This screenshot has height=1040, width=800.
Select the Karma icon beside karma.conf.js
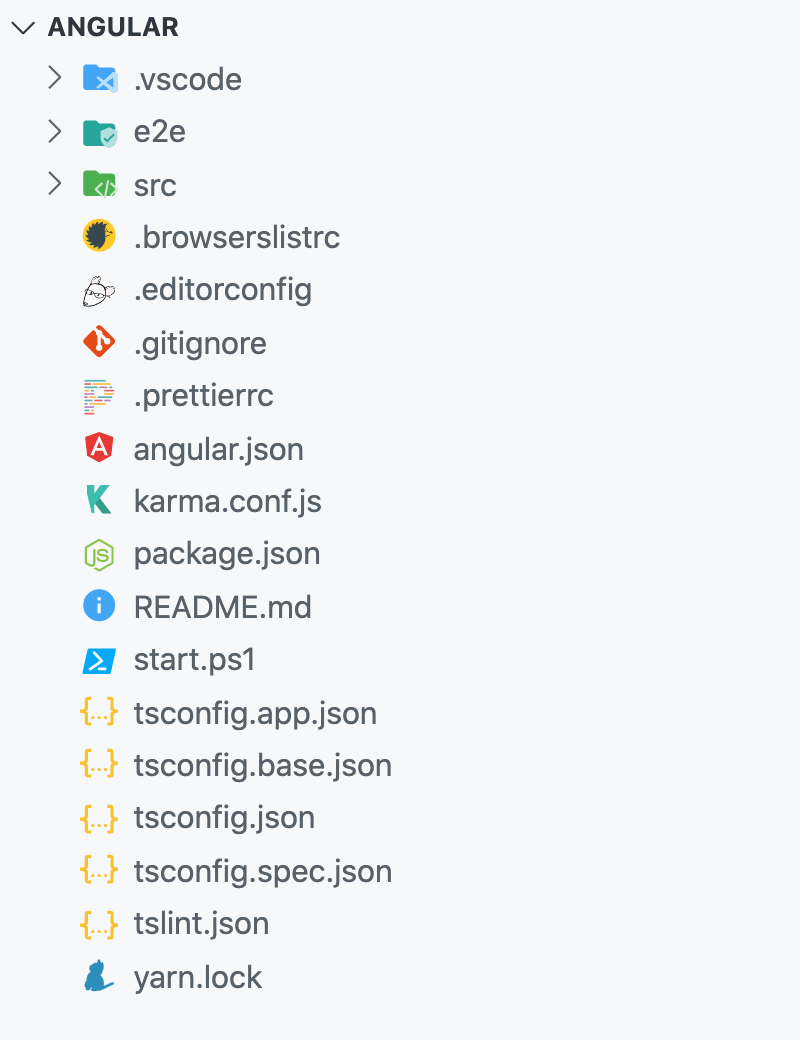click(x=99, y=500)
